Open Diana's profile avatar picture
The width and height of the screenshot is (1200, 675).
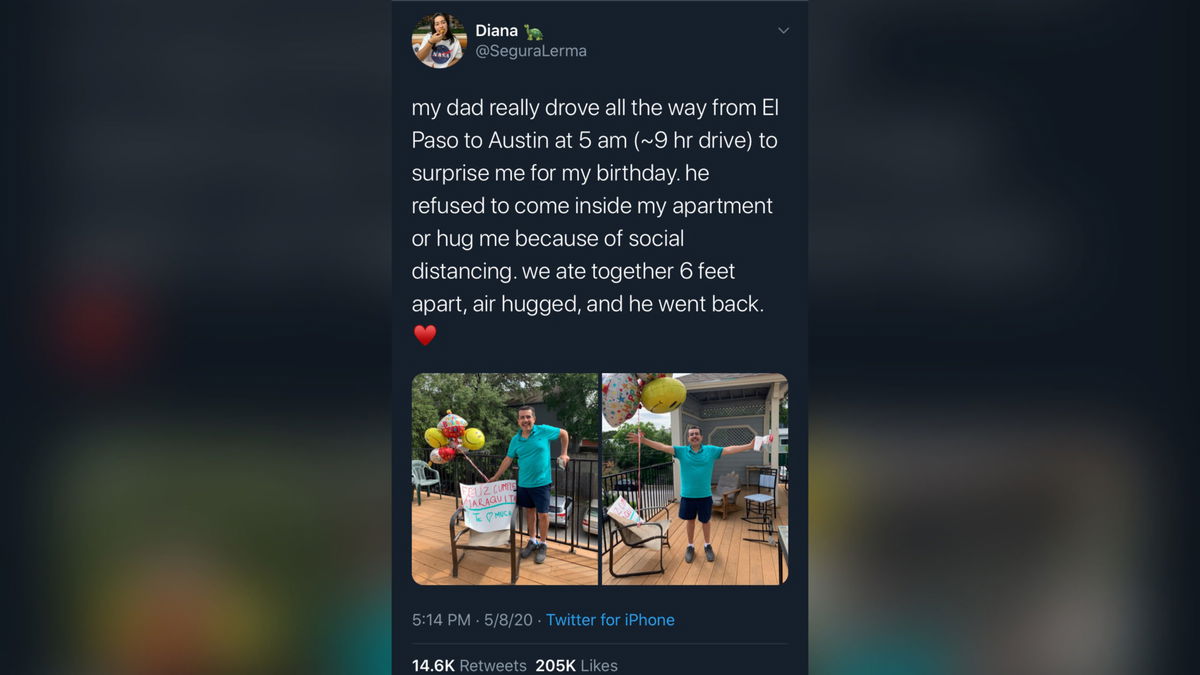click(x=439, y=41)
